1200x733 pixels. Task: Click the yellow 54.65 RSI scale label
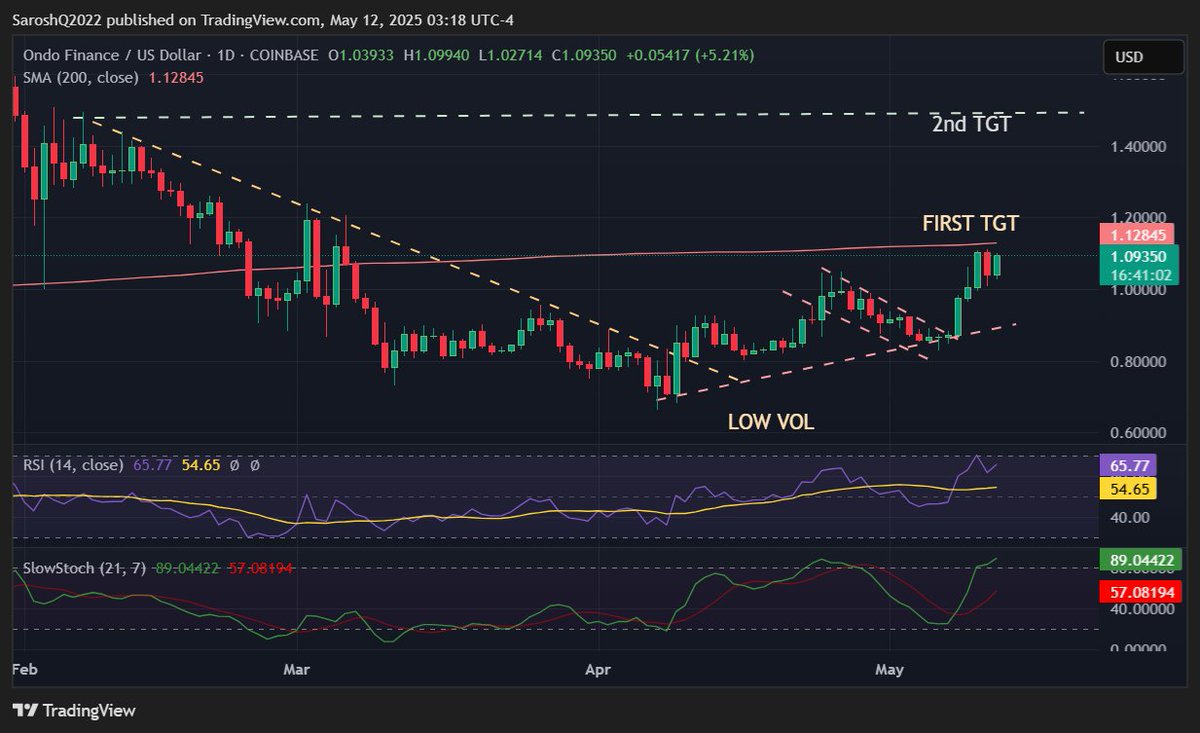[x=1128, y=488]
